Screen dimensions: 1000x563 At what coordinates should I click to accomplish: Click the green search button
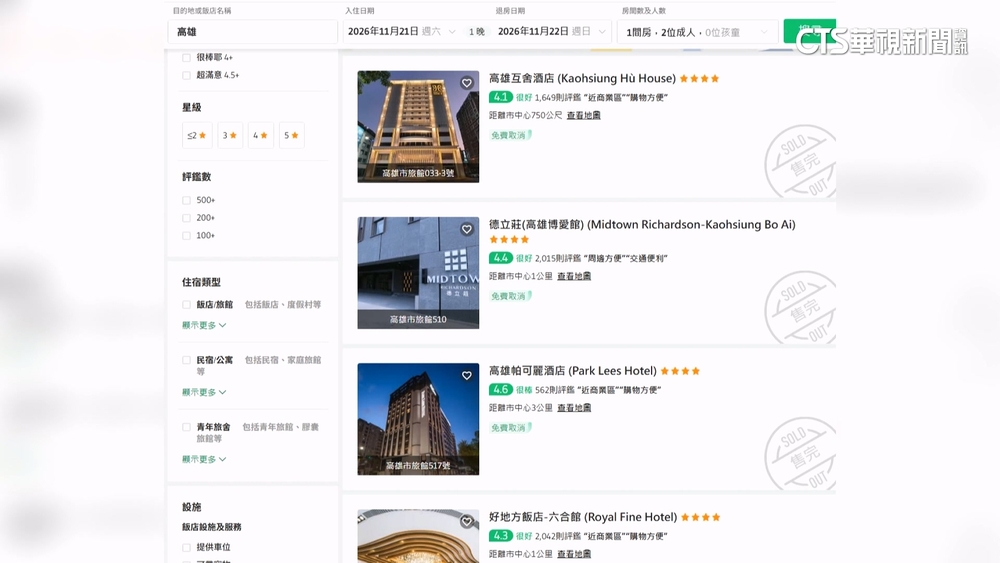[x=809, y=31]
